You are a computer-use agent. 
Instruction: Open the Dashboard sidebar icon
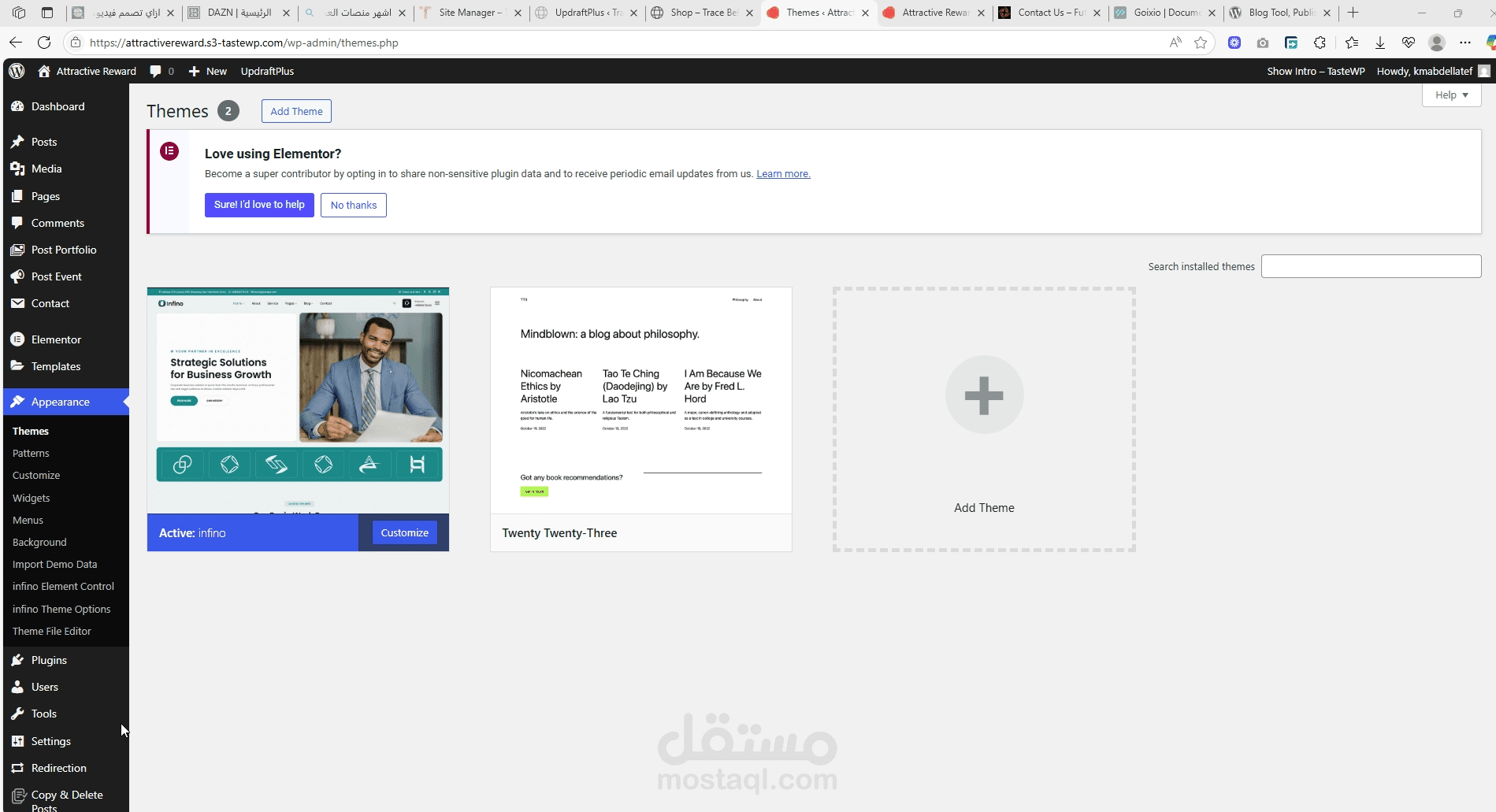17,106
